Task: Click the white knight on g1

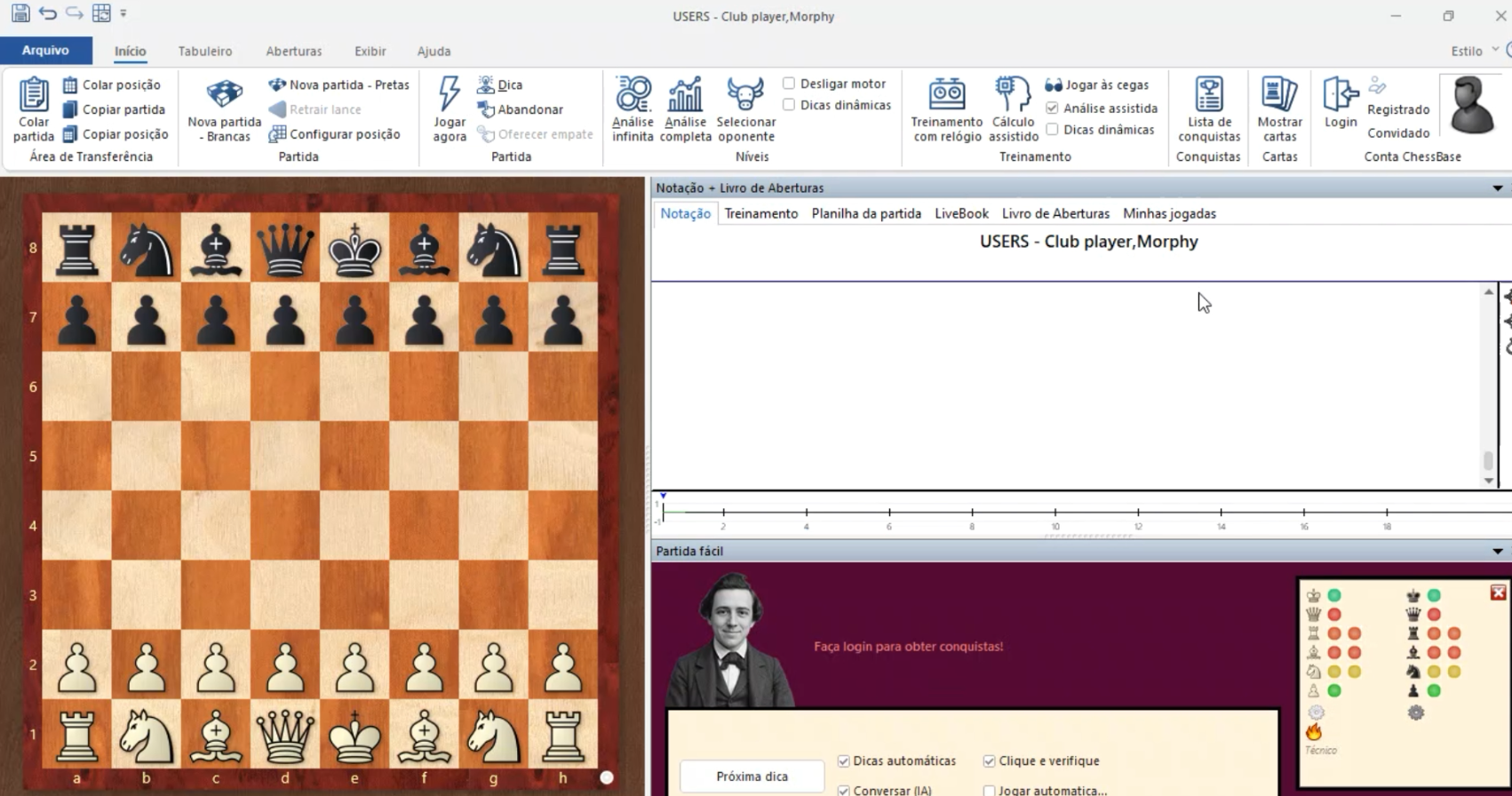Action: (493, 735)
